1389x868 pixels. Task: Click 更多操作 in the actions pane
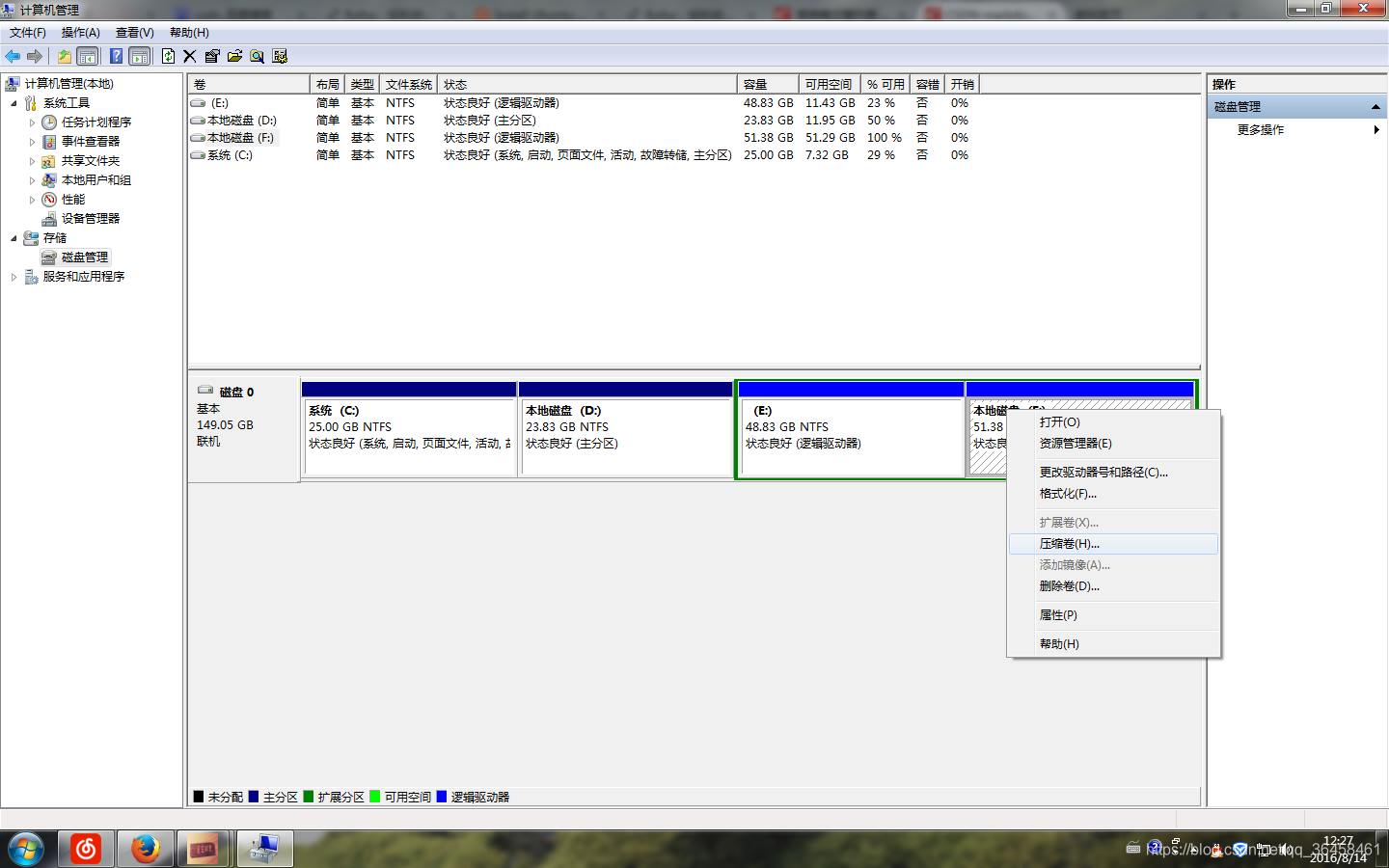point(1261,129)
